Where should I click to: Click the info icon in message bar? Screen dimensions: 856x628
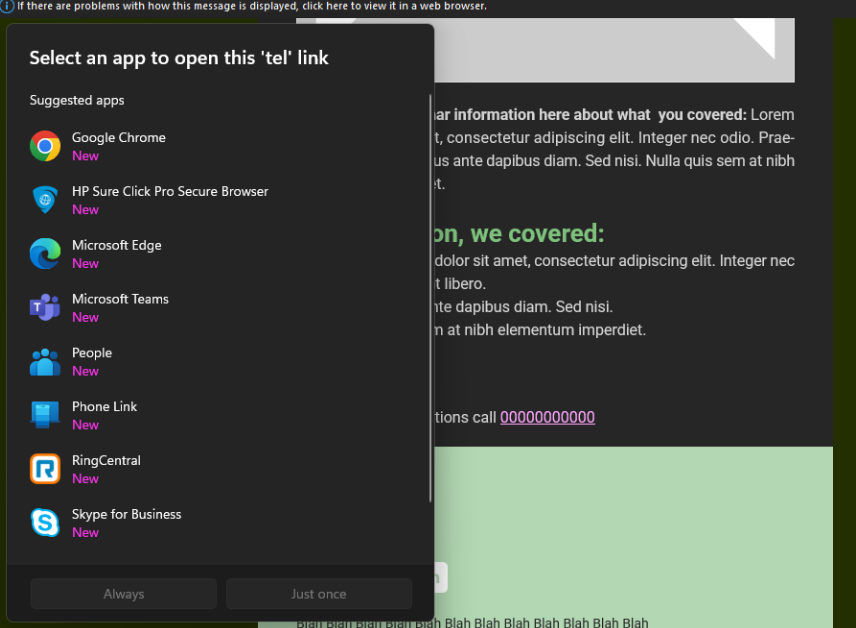7,6
